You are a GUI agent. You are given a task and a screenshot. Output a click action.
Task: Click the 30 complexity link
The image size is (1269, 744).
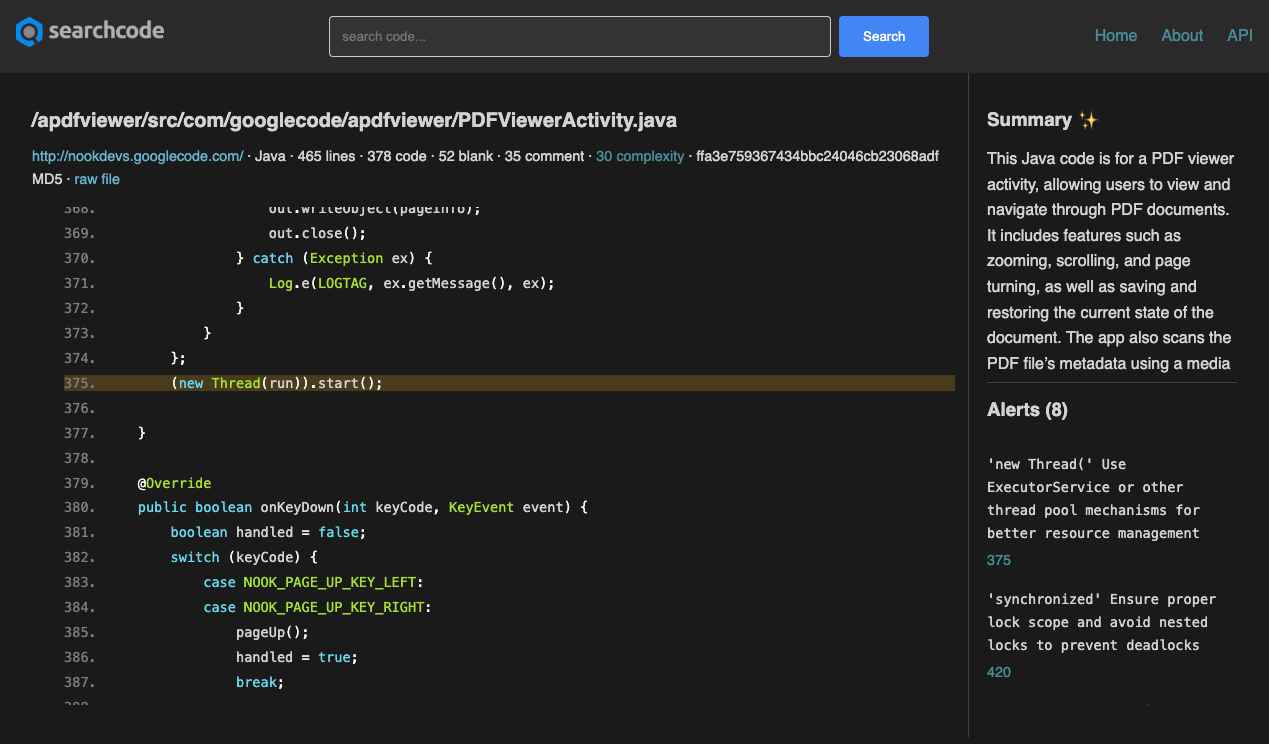[640, 156]
